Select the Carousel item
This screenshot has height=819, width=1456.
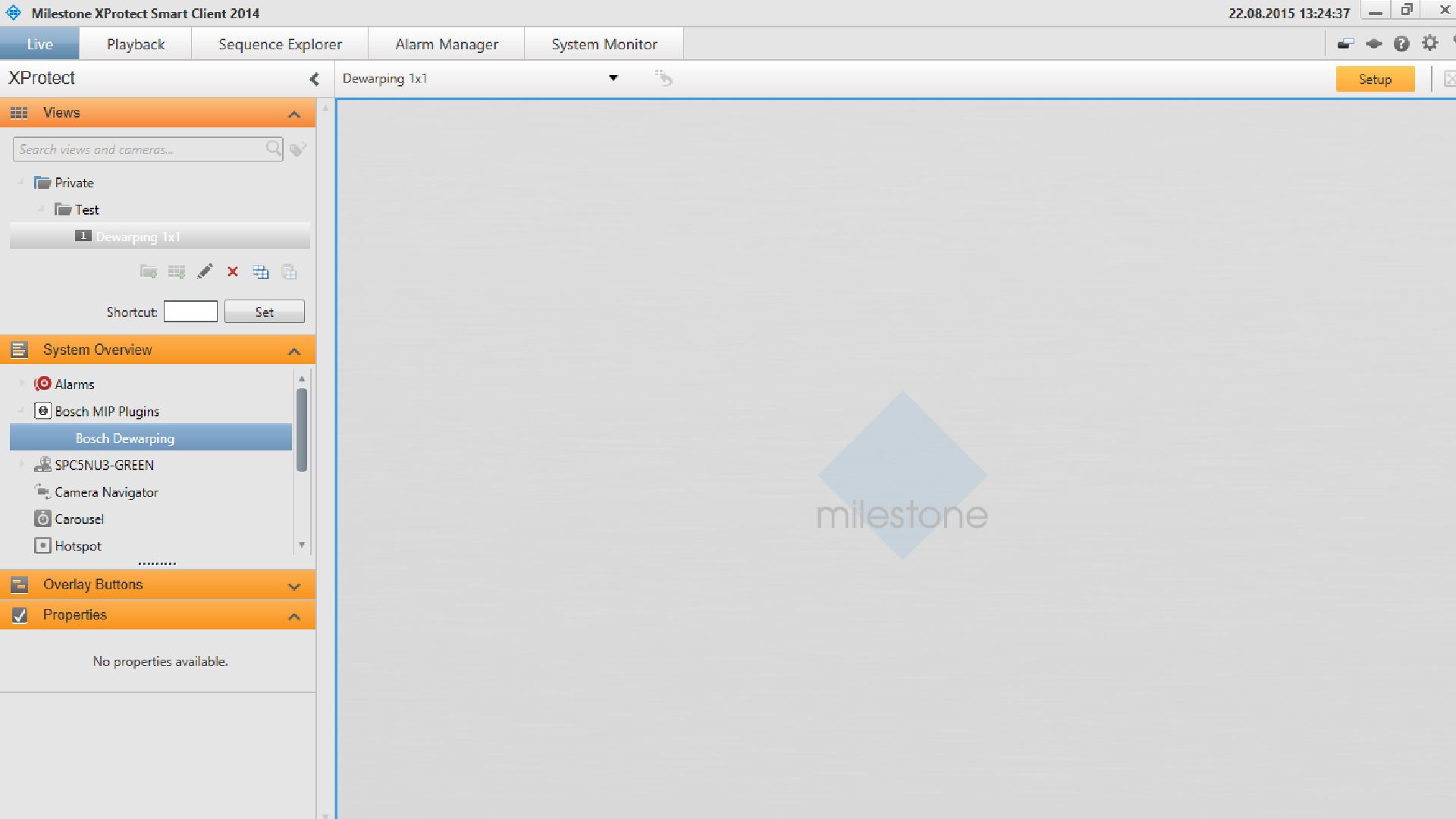[x=79, y=519]
